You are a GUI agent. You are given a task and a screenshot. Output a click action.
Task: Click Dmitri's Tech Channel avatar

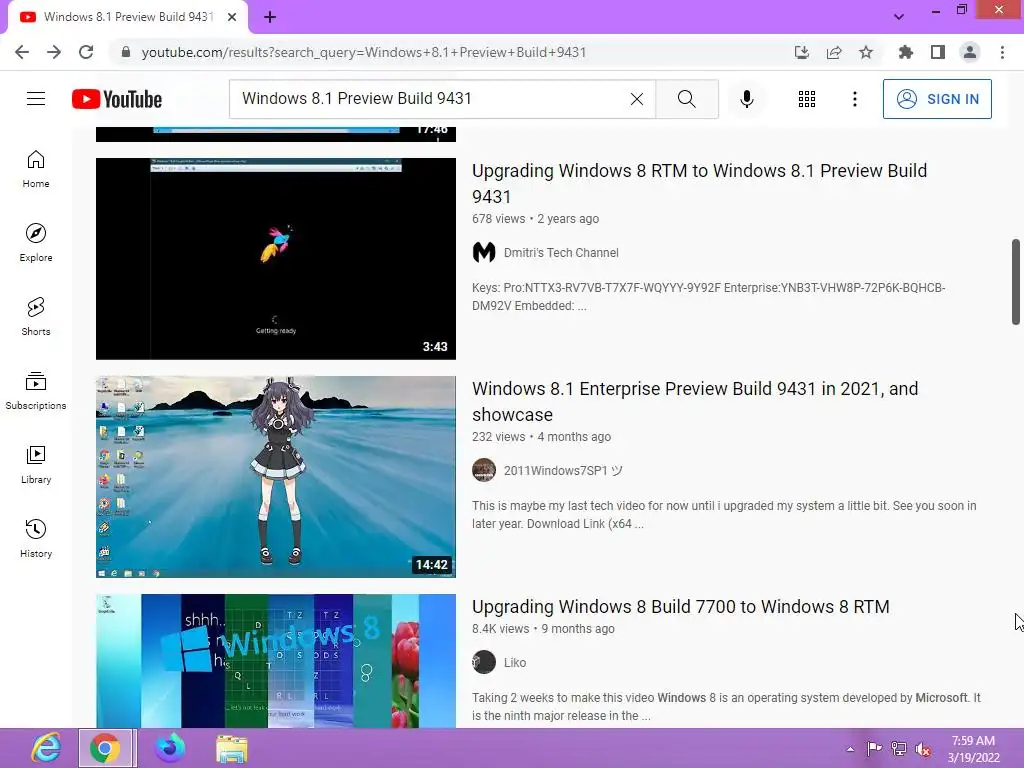coord(484,252)
